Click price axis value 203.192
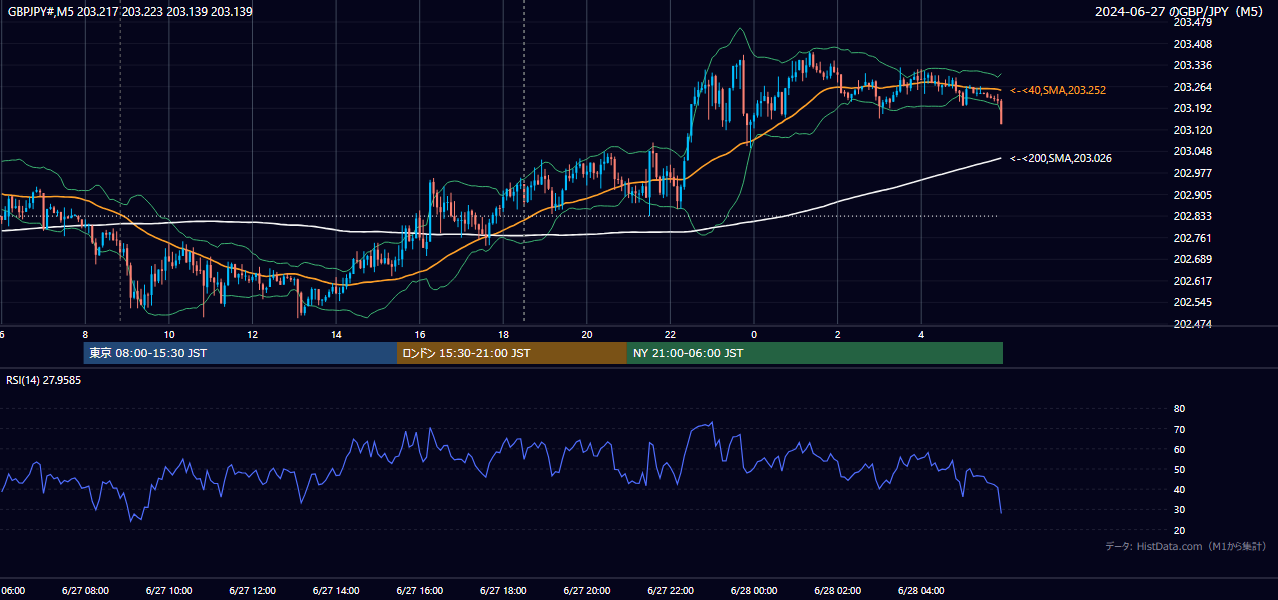Image resolution: width=1278 pixels, height=600 pixels. point(1193,108)
